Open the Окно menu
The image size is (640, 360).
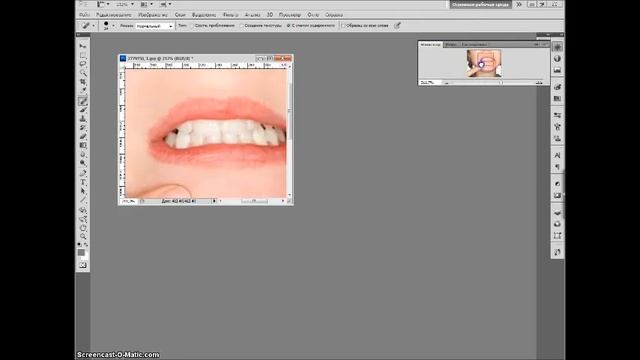pos(313,15)
